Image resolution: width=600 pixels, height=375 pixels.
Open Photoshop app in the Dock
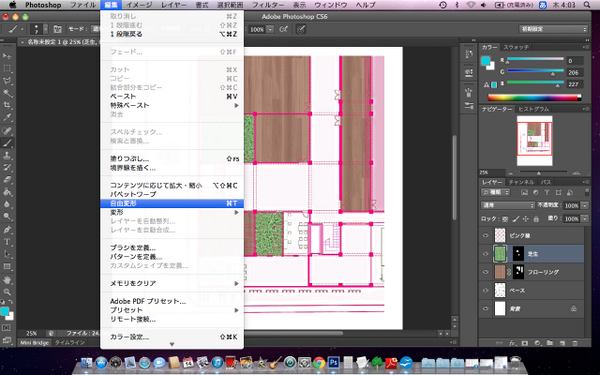[334, 362]
